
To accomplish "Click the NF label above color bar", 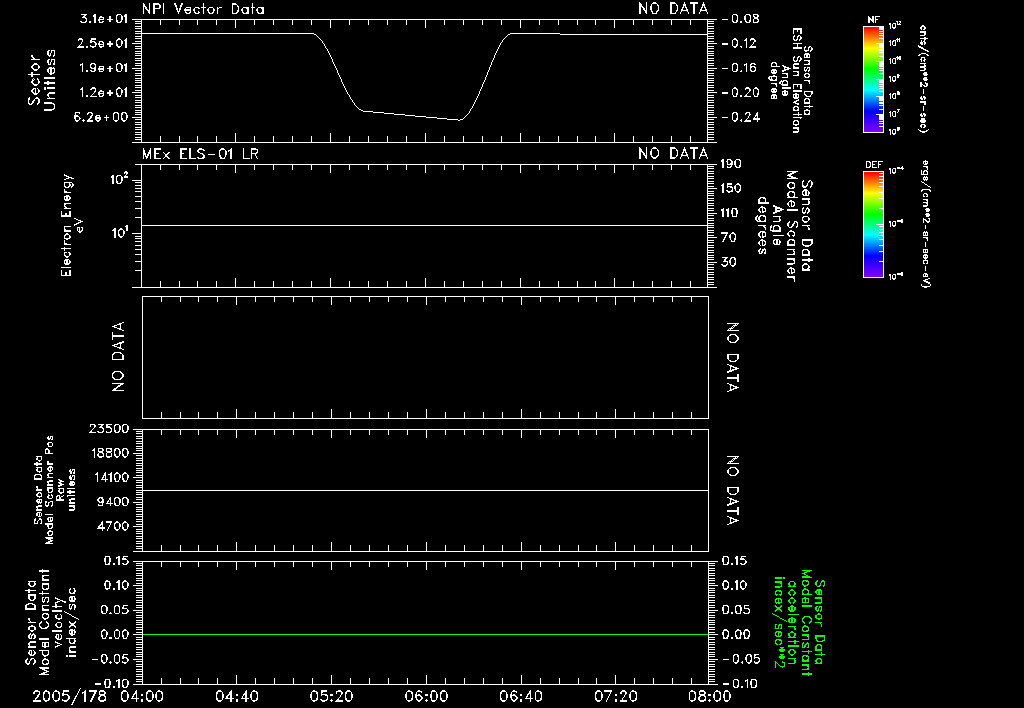I will point(874,20).
